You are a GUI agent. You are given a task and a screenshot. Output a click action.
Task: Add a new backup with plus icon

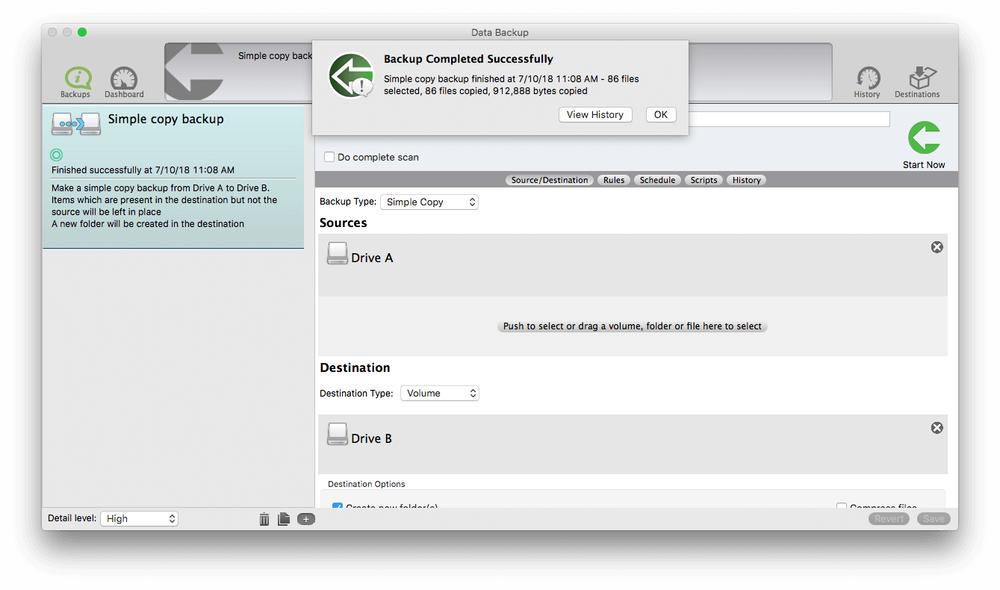(306, 519)
